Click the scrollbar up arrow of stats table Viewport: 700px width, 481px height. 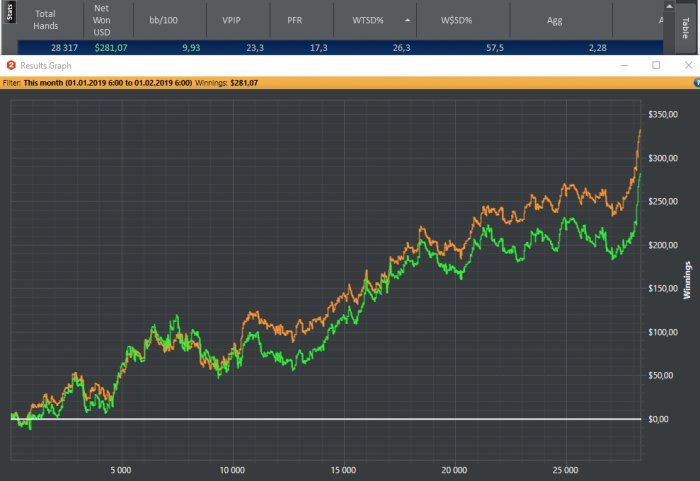pos(669,6)
